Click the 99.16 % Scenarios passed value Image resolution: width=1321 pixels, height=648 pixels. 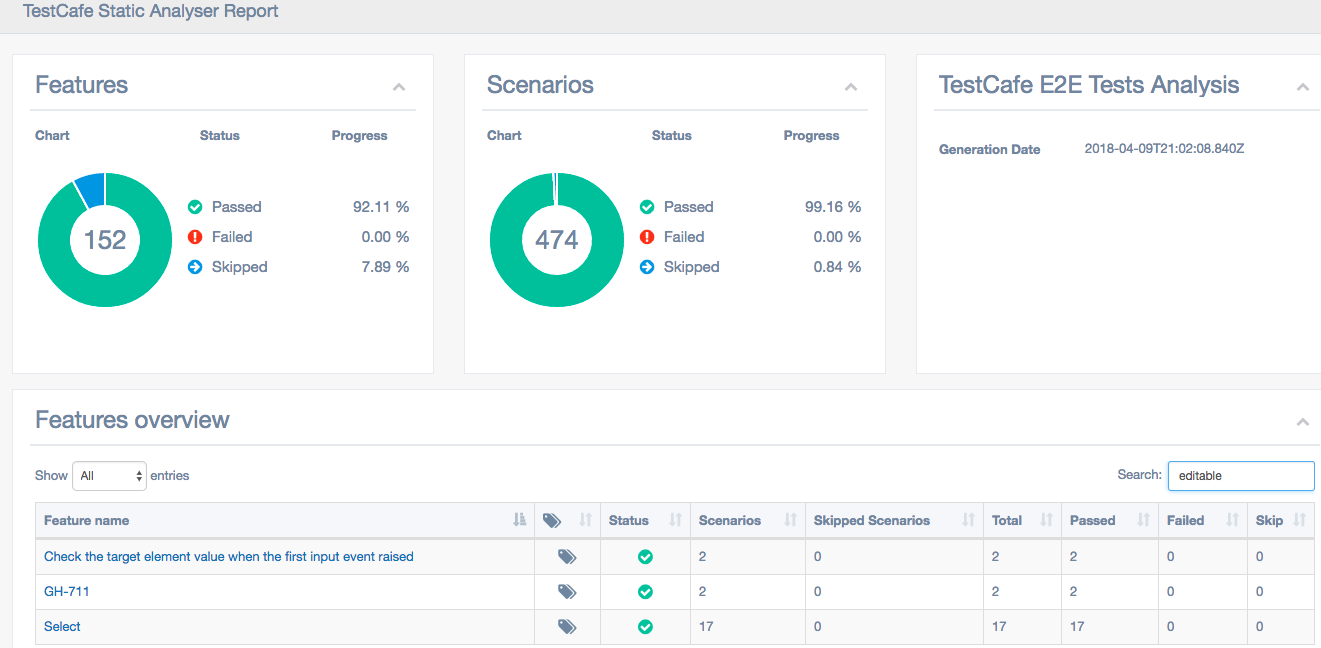833,207
